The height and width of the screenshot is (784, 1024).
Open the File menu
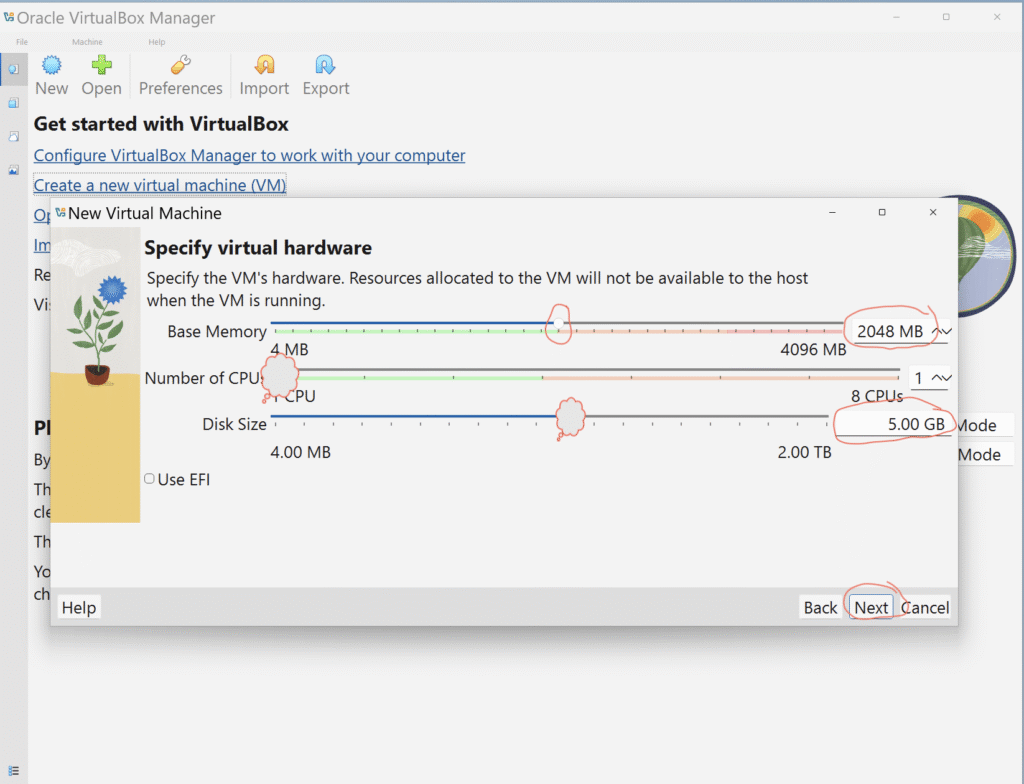pos(22,42)
